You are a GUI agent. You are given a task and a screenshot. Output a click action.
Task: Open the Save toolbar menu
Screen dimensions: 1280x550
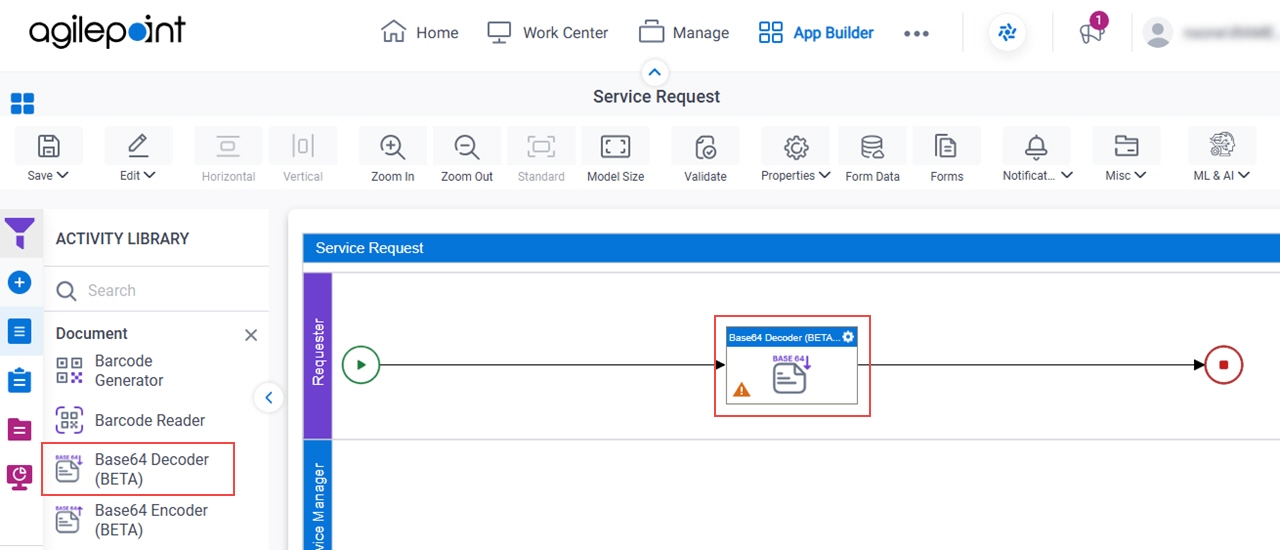(x=48, y=157)
